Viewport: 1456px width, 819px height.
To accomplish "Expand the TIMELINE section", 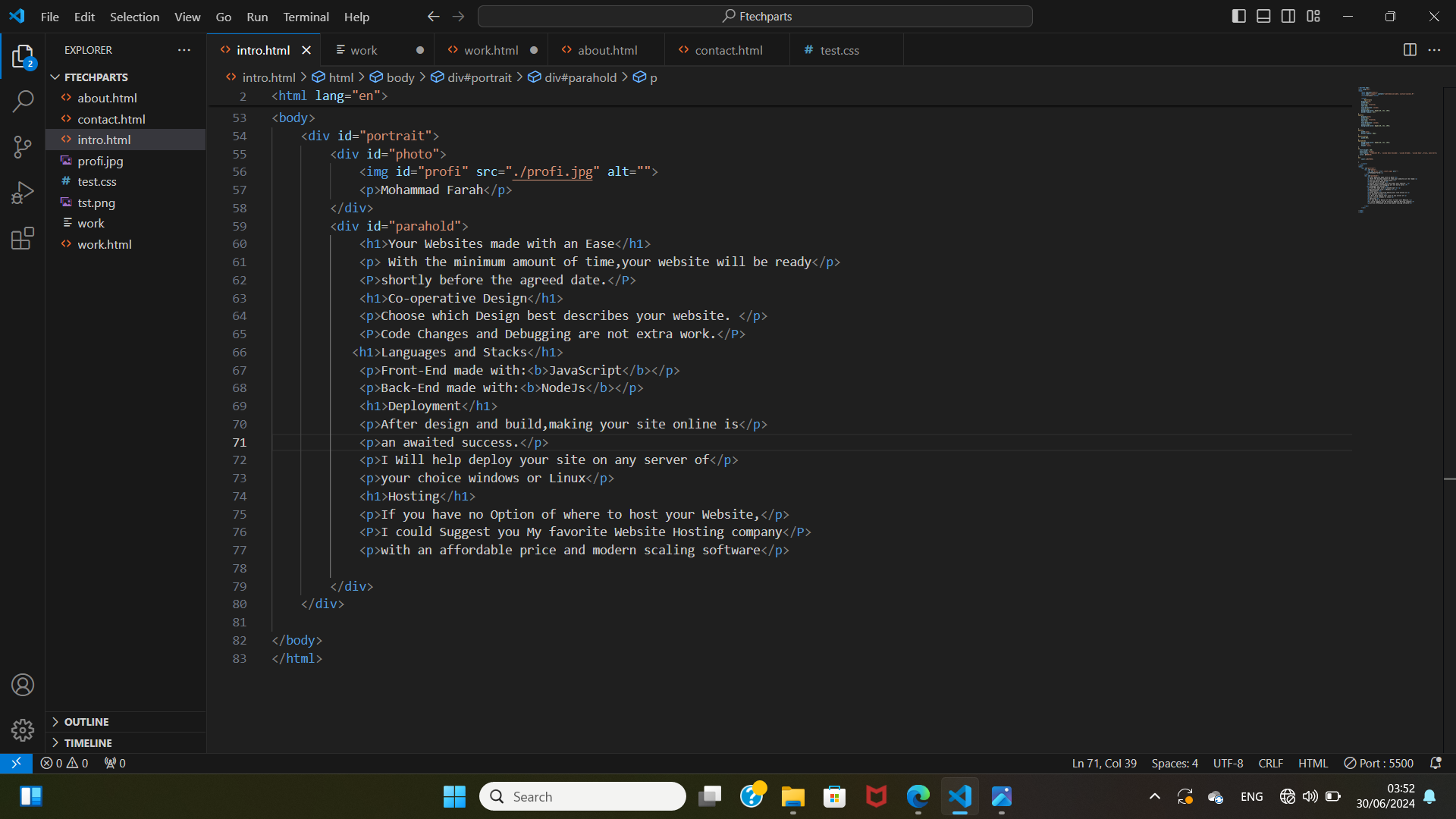I will point(87,743).
